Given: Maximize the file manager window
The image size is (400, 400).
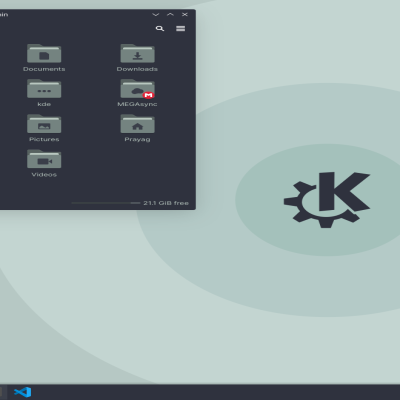Looking at the screenshot, I should (x=170, y=15).
